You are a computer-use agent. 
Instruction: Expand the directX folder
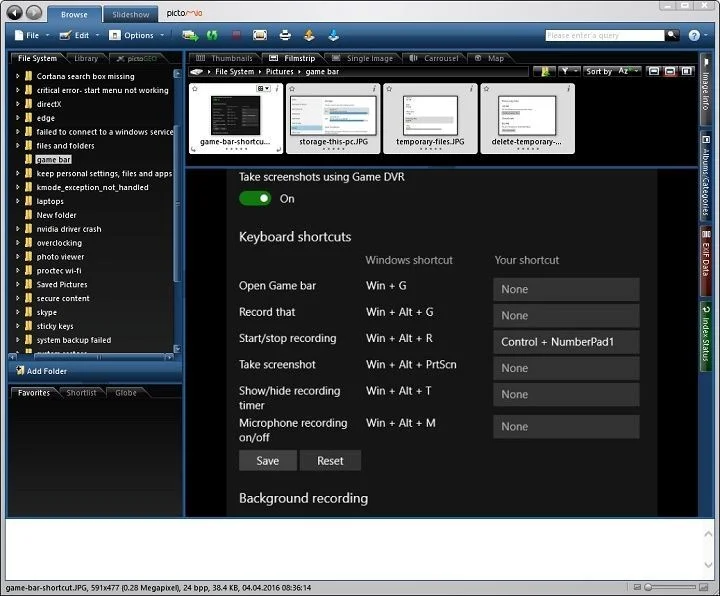click(x=17, y=104)
